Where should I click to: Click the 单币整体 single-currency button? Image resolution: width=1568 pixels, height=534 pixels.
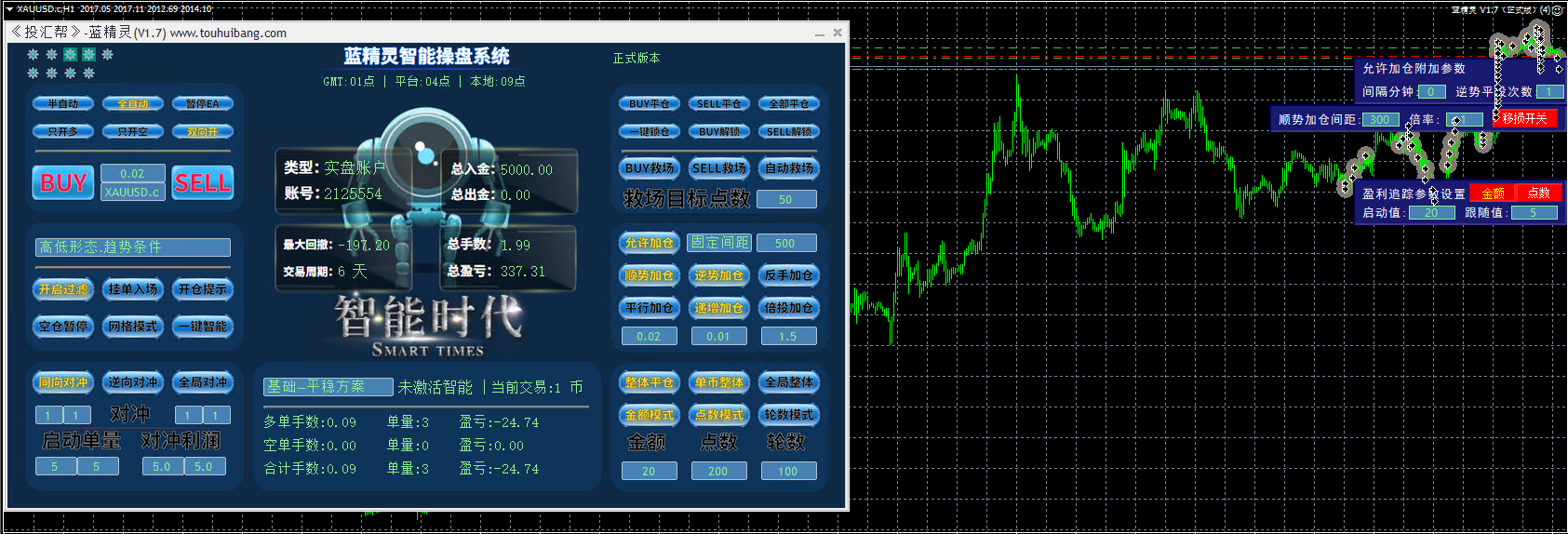[719, 382]
